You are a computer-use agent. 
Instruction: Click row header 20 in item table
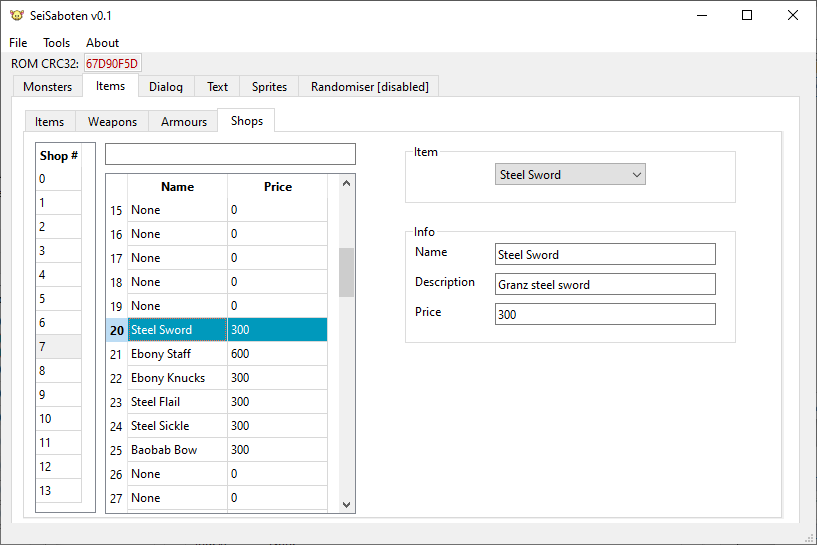tap(117, 330)
